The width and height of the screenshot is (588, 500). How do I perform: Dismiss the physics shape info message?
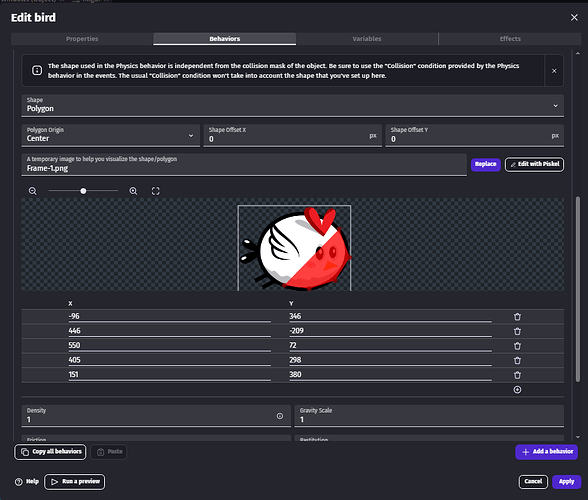[554, 71]
